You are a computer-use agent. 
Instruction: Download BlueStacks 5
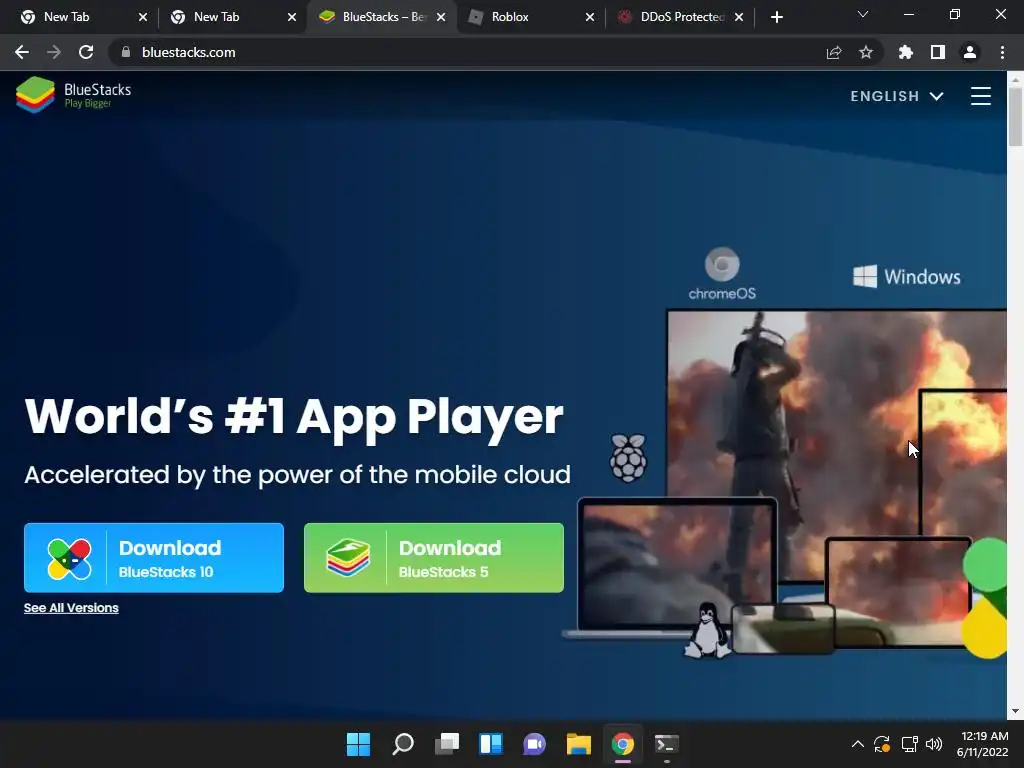434,558
